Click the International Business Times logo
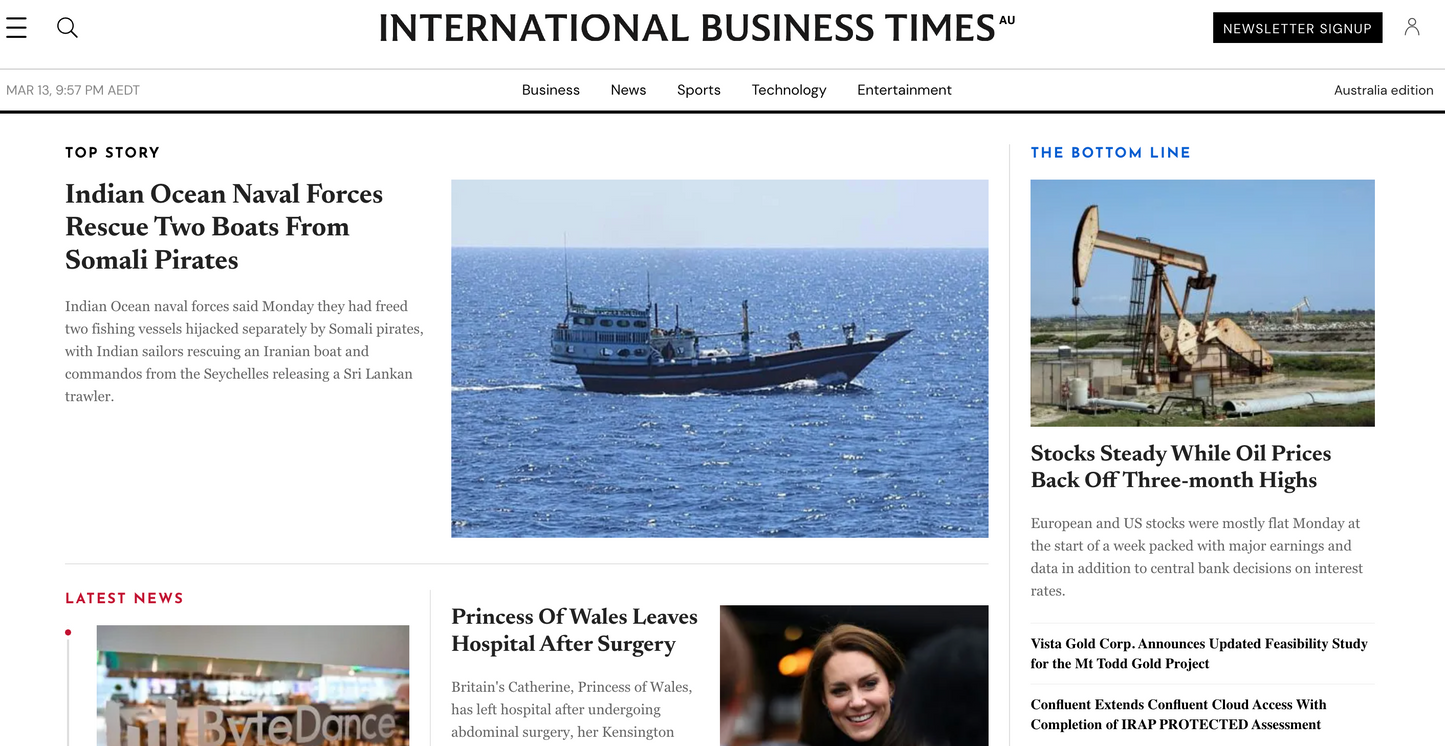 pos(696,28)
